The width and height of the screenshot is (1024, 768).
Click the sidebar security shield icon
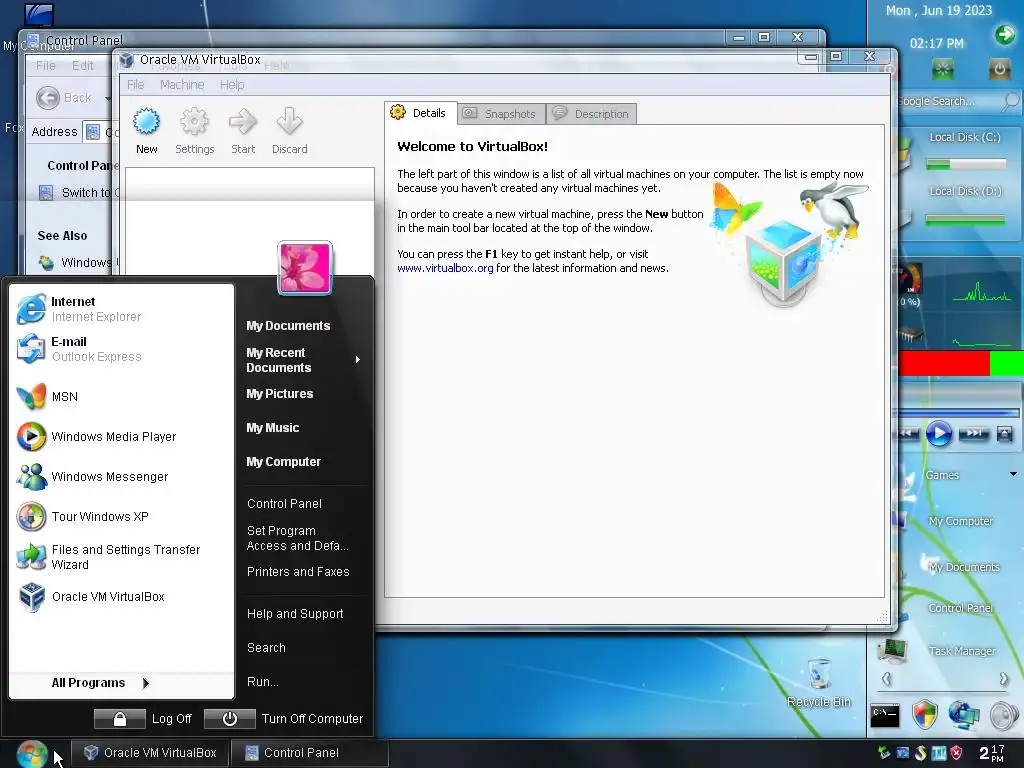[x=924, y=714]
